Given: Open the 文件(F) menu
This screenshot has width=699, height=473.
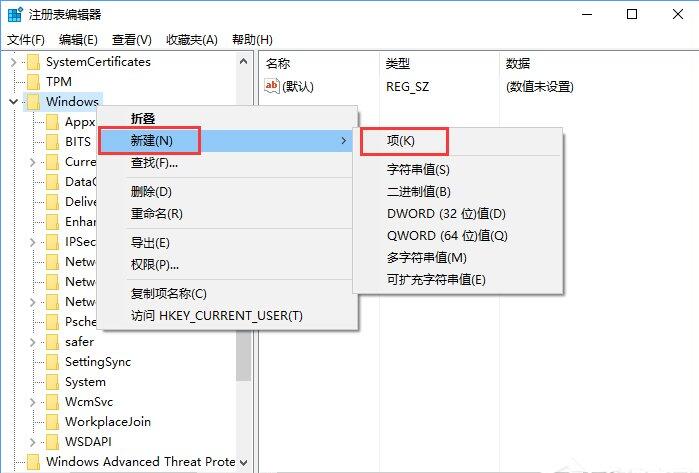Looking at the screenshot, I should [x=26, y=40].
